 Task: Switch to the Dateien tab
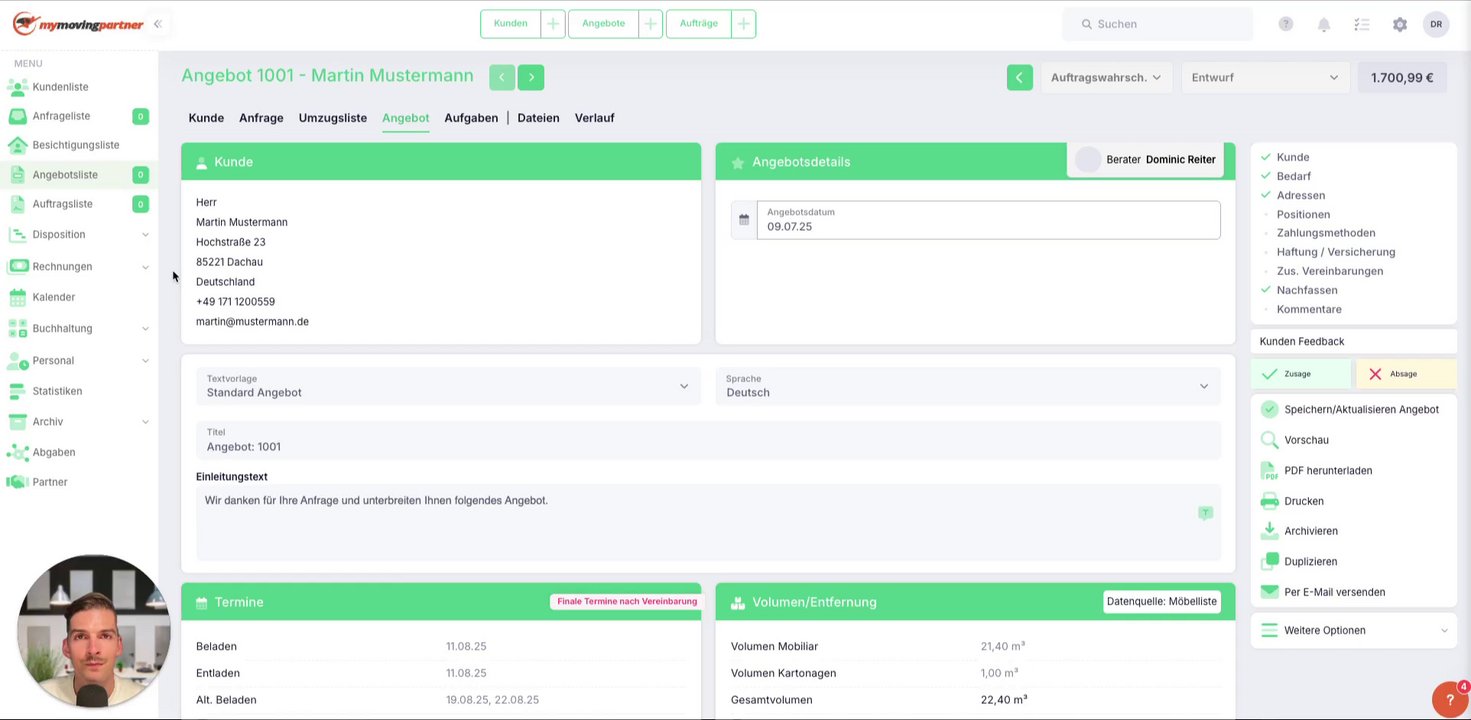[538, 118]
